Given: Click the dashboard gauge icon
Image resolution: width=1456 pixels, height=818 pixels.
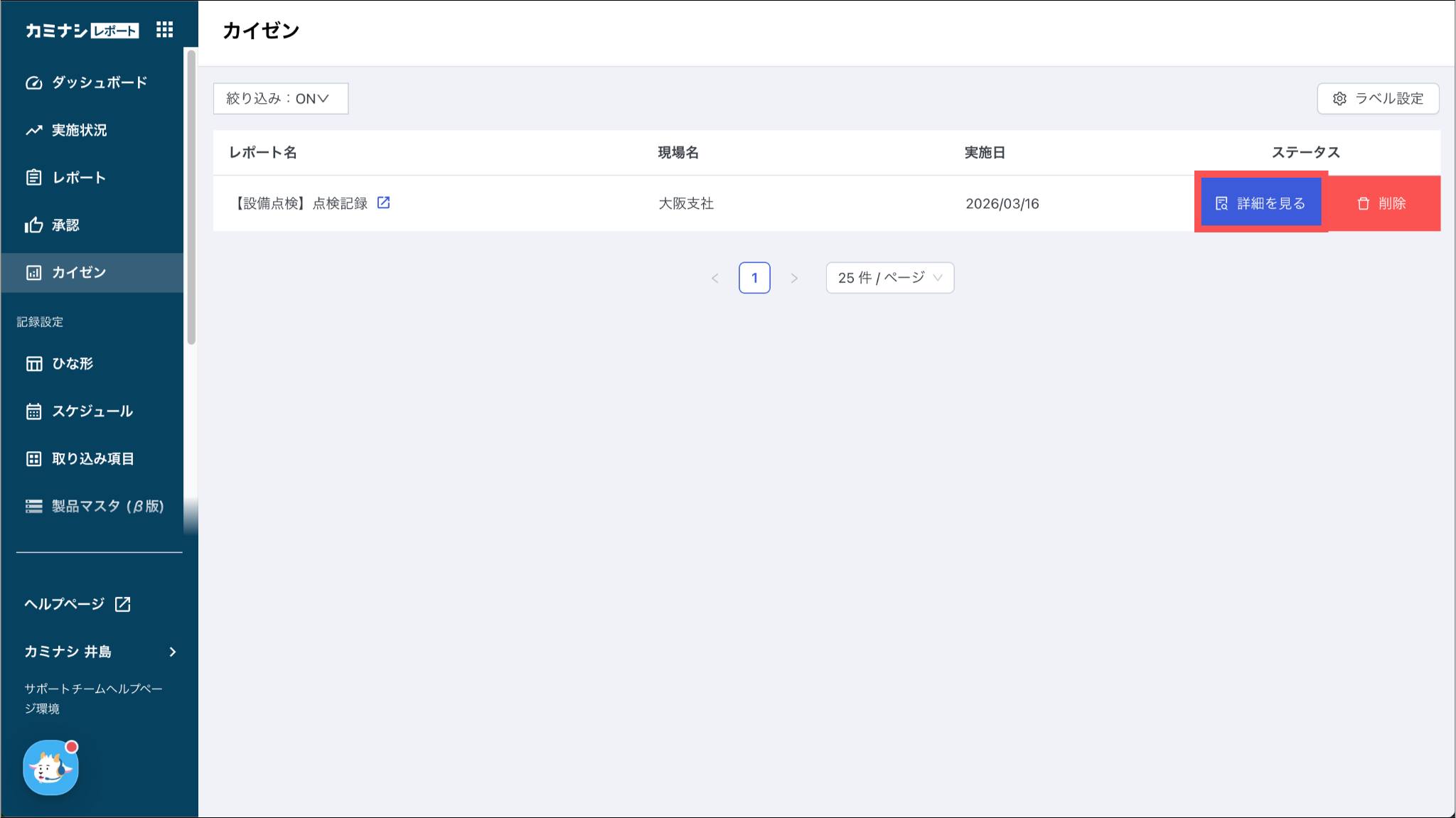Looking at the screenshot, I should [33, 82].
